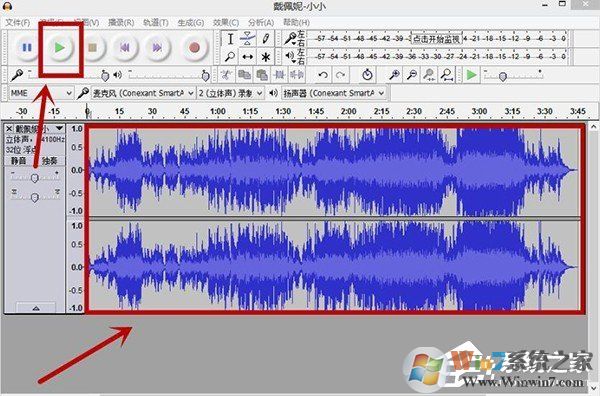The height and width of the screenshot is (396, 600).
Task: Adjust the track gain slider
Action: (x=35, y=178)
